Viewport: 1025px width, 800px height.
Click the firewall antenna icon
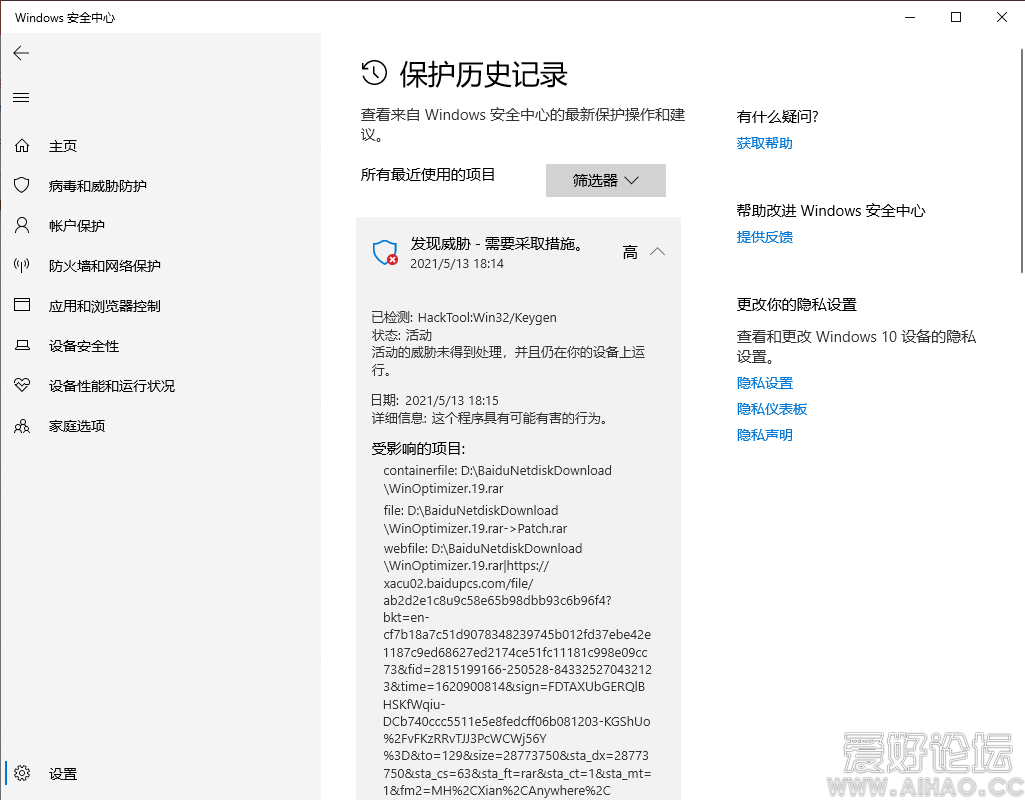tap(22, 265)
